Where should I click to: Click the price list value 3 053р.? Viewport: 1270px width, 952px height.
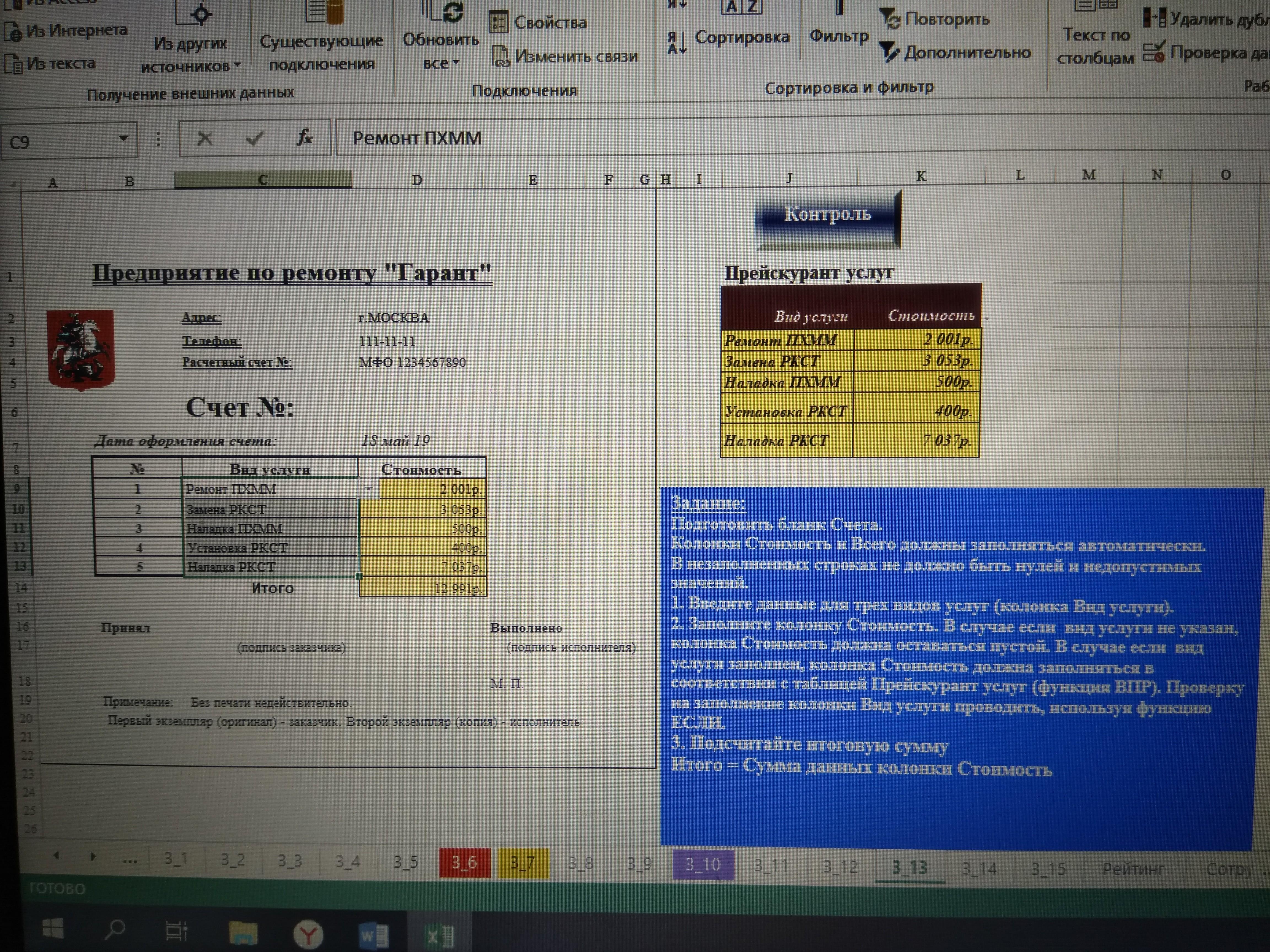pyautogui.click(x=917, y=361)
